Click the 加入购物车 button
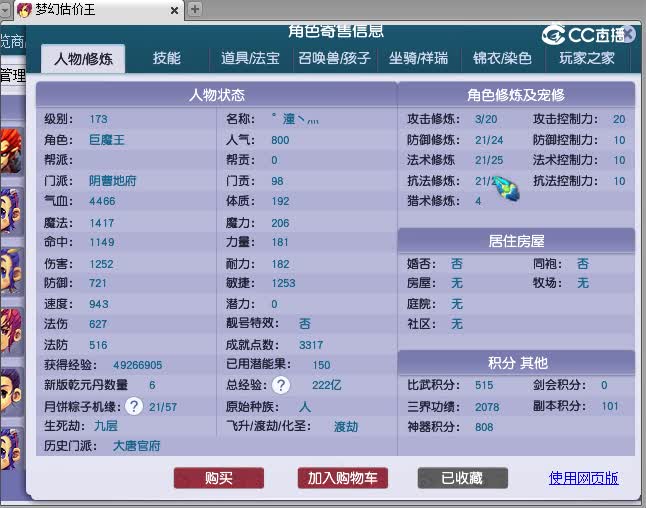Viewport: 646px width, 508px height. [342, 478]
